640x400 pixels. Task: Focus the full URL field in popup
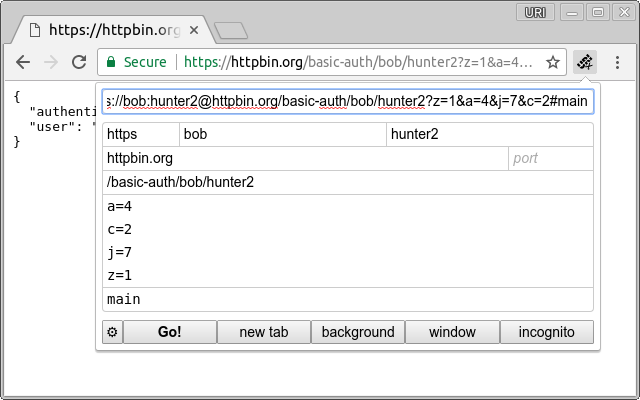pyautogui.click(x=348, y=101)
